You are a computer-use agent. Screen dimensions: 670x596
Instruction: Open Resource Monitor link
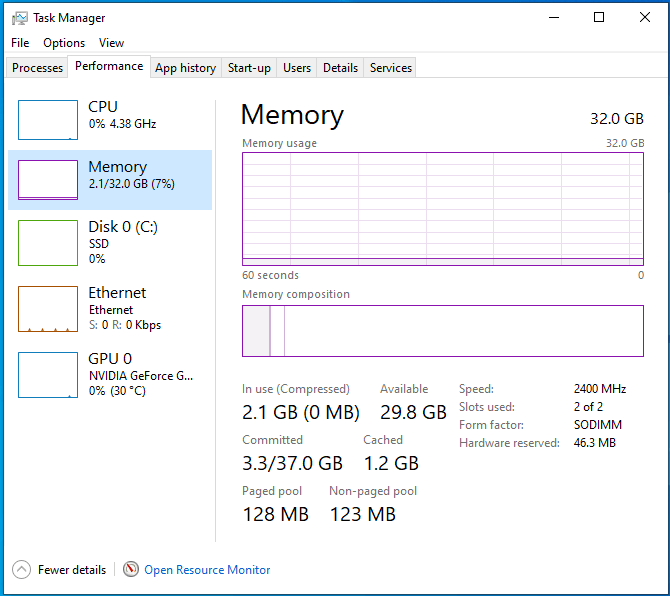click(207, 570)
